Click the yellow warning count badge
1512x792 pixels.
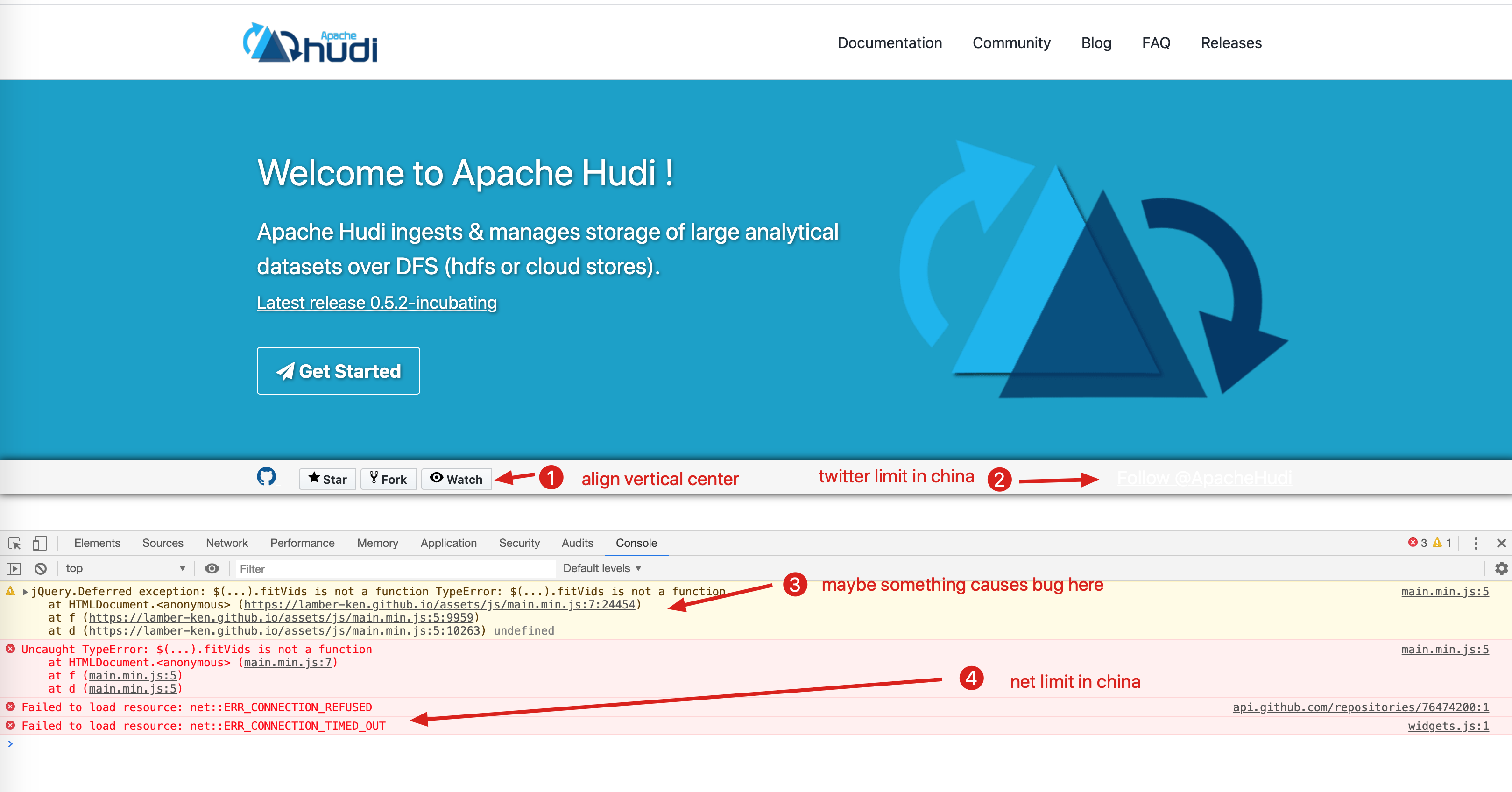[x=1442, y=543]
